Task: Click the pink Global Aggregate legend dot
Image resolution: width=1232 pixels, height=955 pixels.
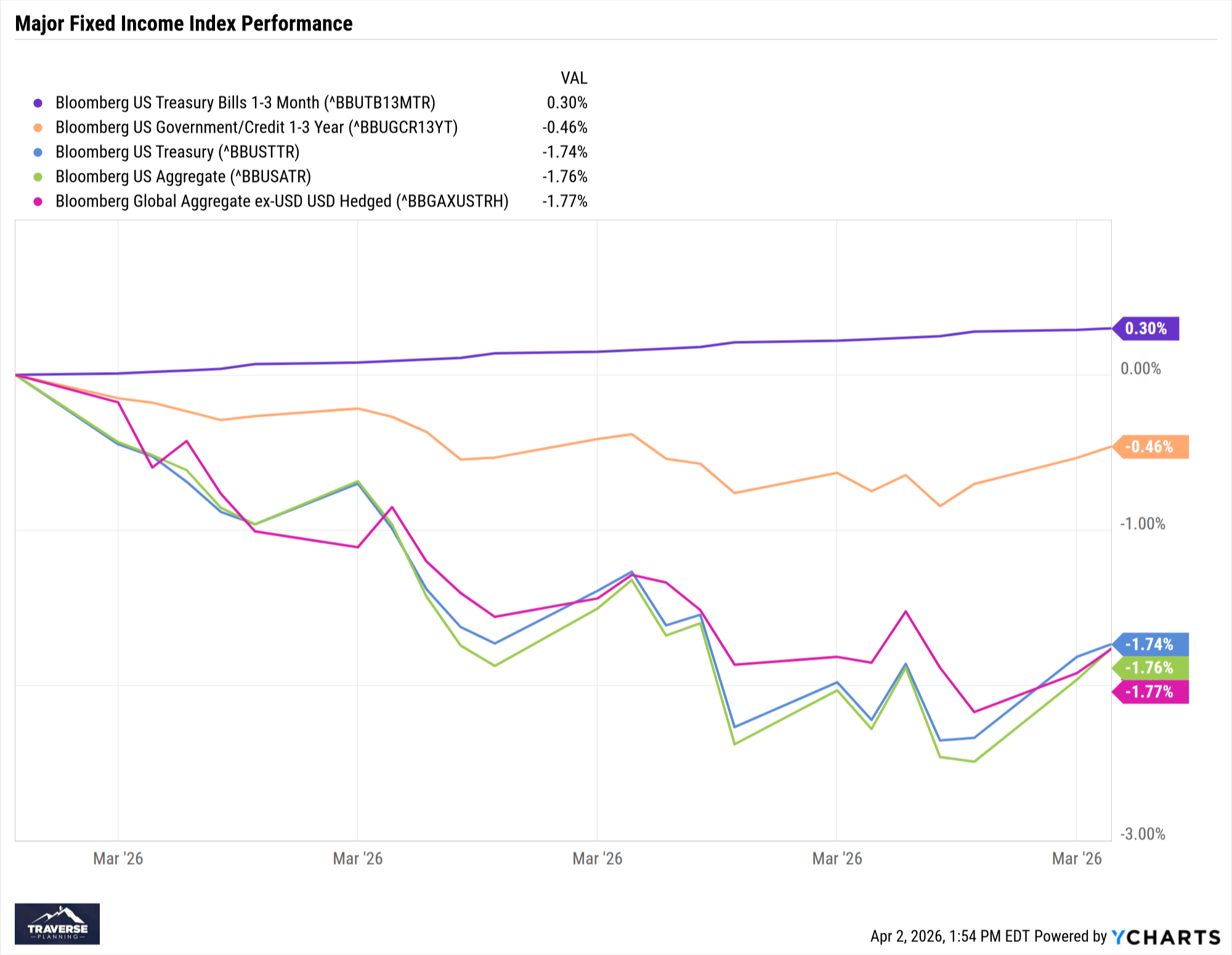Action: point(38,201)
